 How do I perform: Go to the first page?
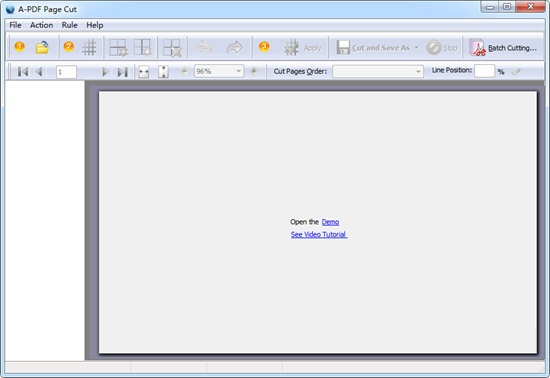pos(23,72)
